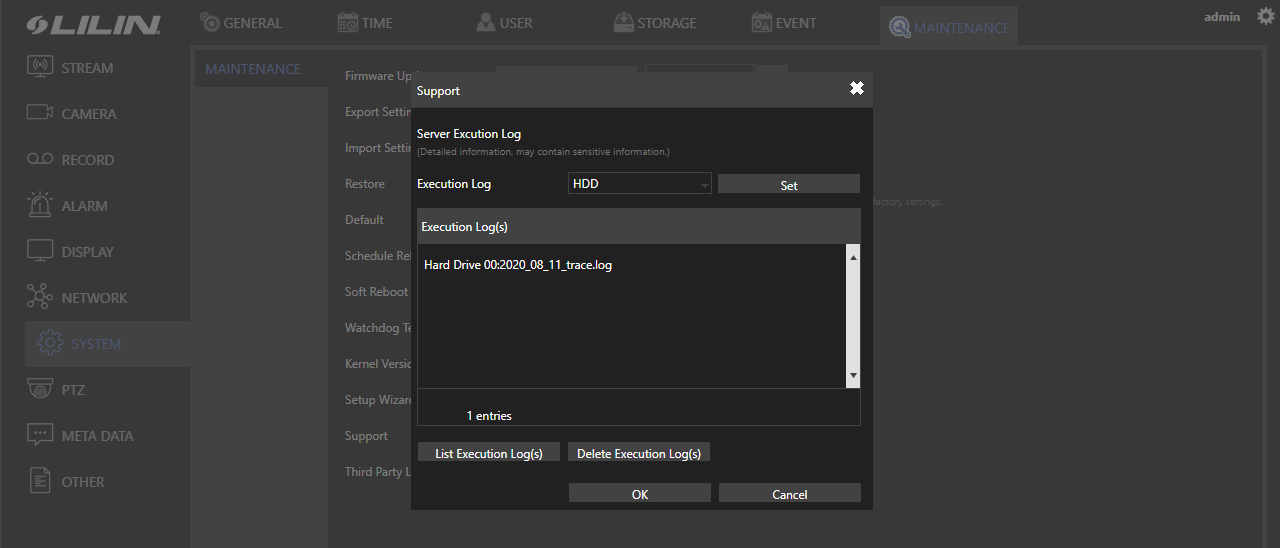Switch to the Storage tab
1280x548 pixels.
[654, 23]
